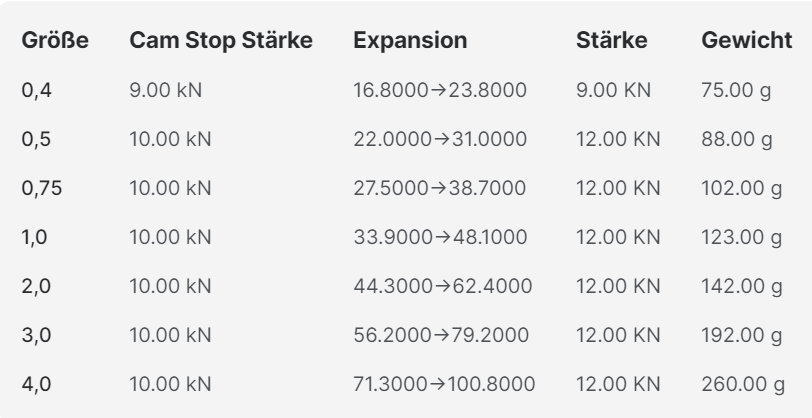Click the Cam Stop Stärke column header
The height and width of the screenshot is (418, 812).
tap(221, 44)
